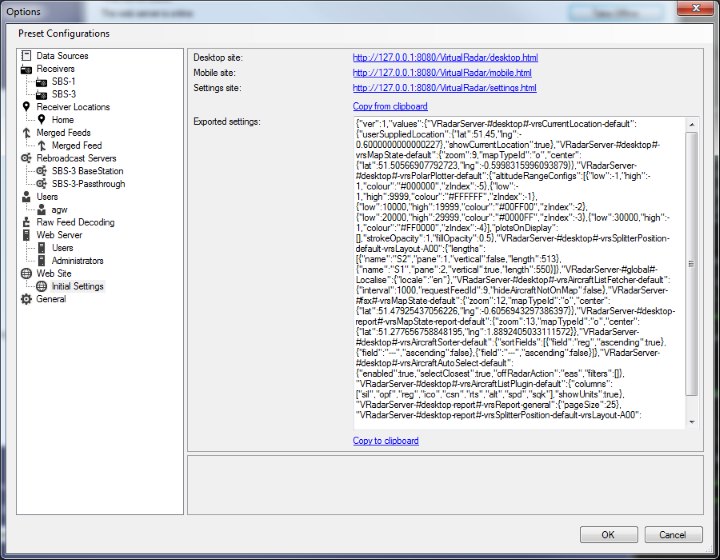Click the Copy from clipboard link
This screenshot has width=720, height=560.
pos(390,106)
